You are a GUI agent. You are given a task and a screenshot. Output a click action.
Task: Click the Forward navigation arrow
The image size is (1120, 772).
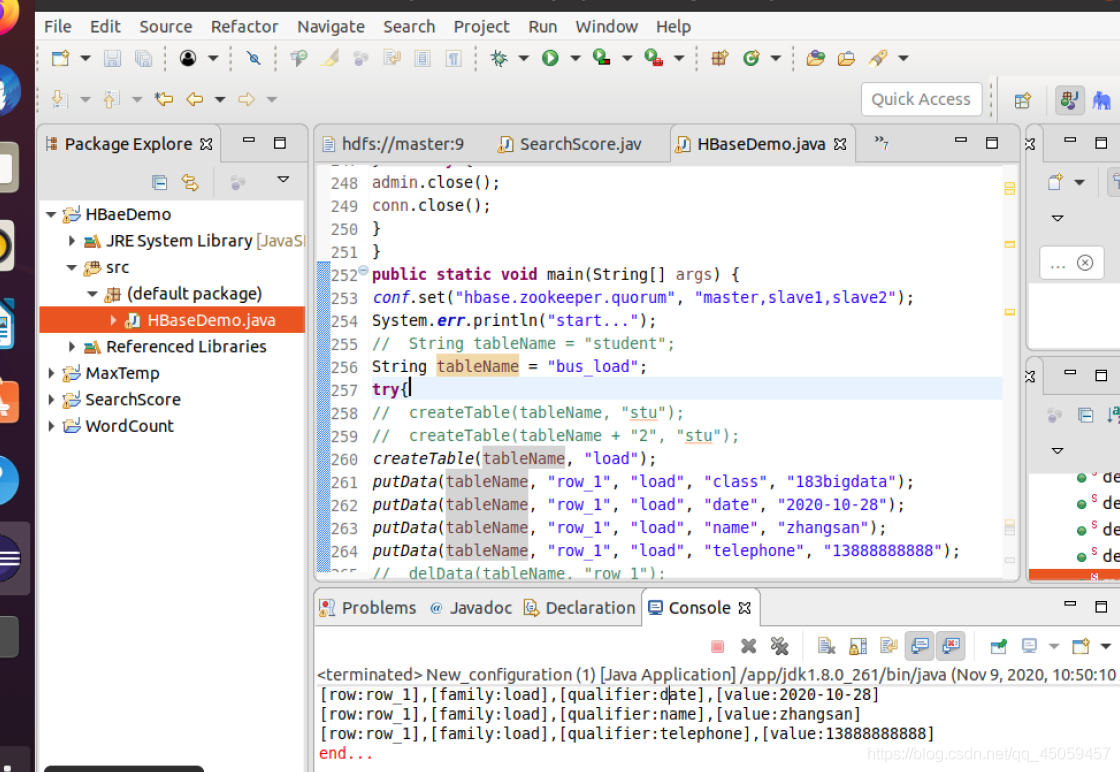click(246, 99)
